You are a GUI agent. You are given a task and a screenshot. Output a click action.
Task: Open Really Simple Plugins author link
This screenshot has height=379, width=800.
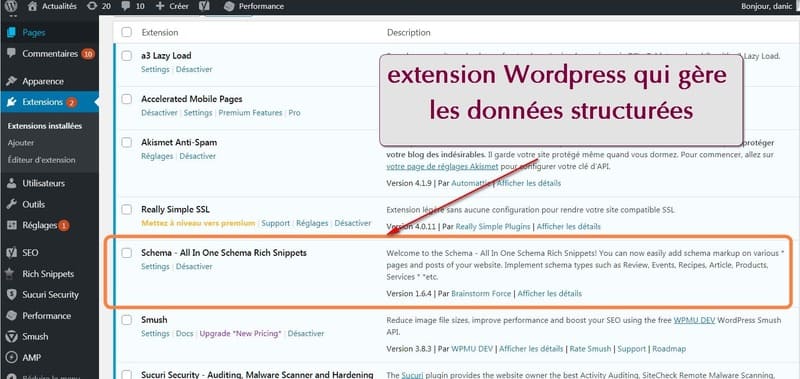[493, 226]
